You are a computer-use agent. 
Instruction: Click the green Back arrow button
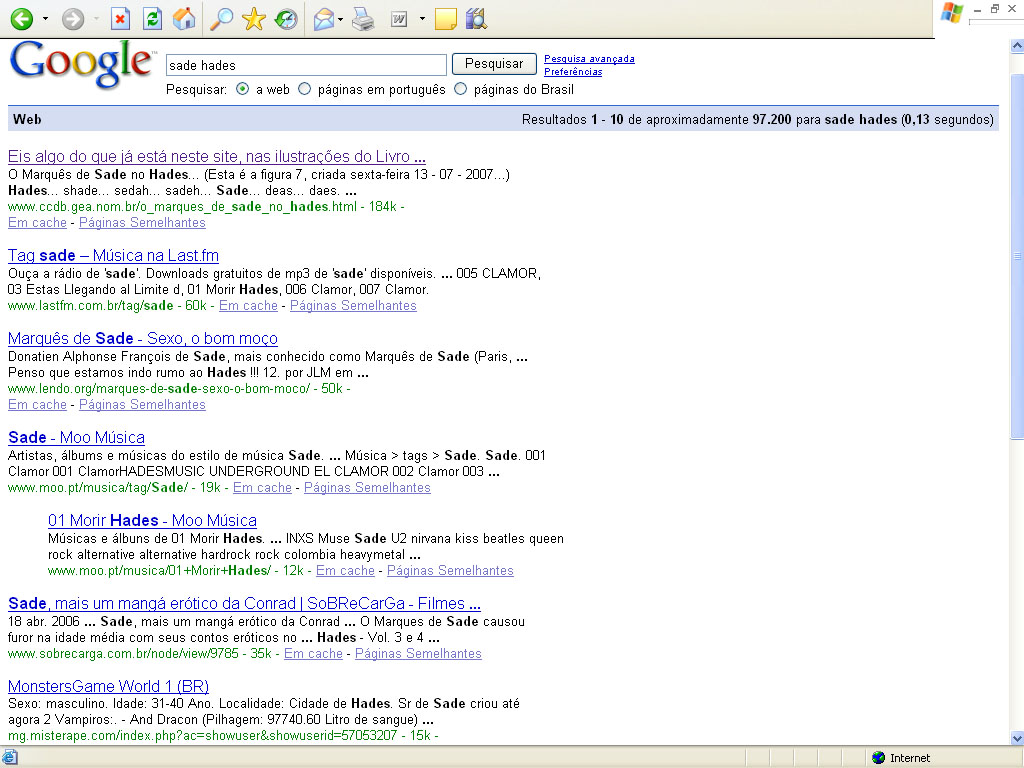21,19
